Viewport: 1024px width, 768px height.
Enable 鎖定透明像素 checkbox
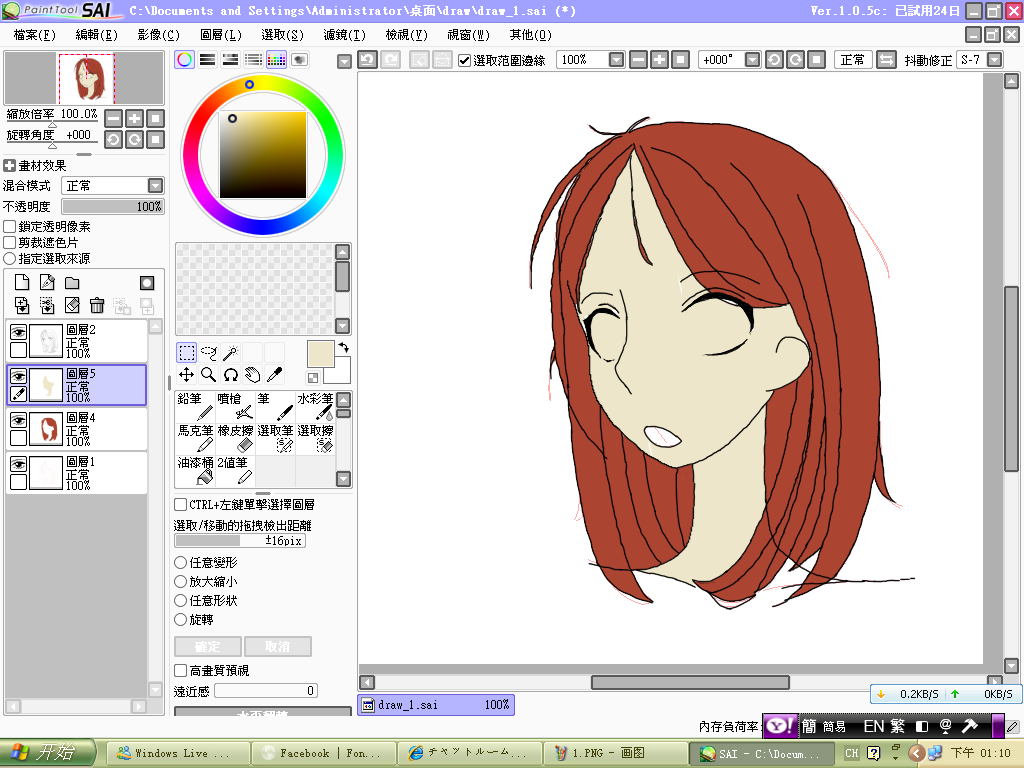point(9,227)
